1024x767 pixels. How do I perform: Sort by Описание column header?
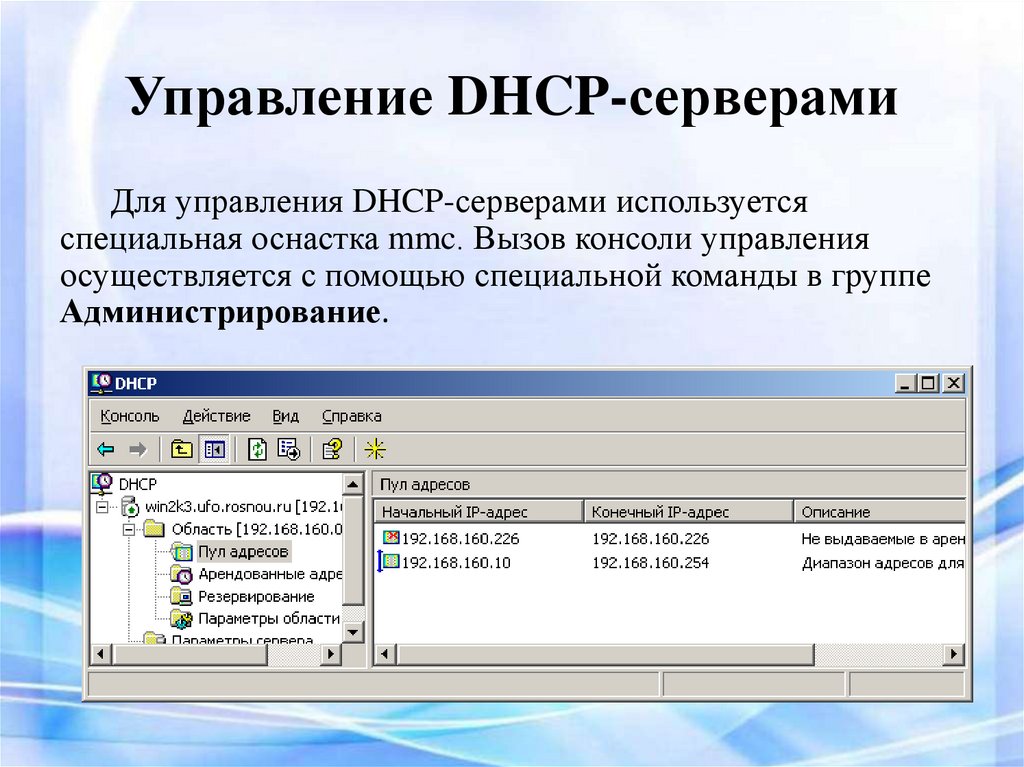click(880, 512)
